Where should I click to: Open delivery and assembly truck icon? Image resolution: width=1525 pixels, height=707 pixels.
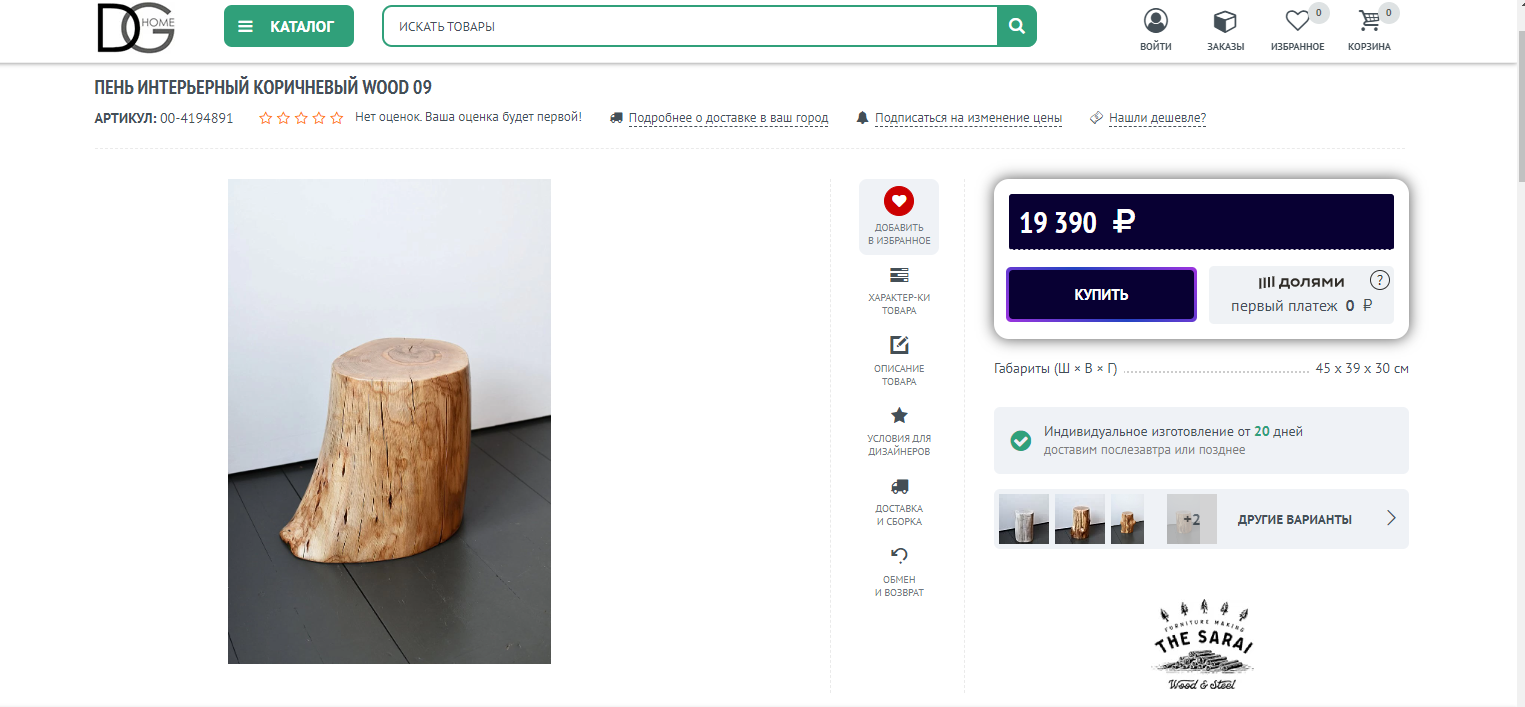click(x=899, y=486)
